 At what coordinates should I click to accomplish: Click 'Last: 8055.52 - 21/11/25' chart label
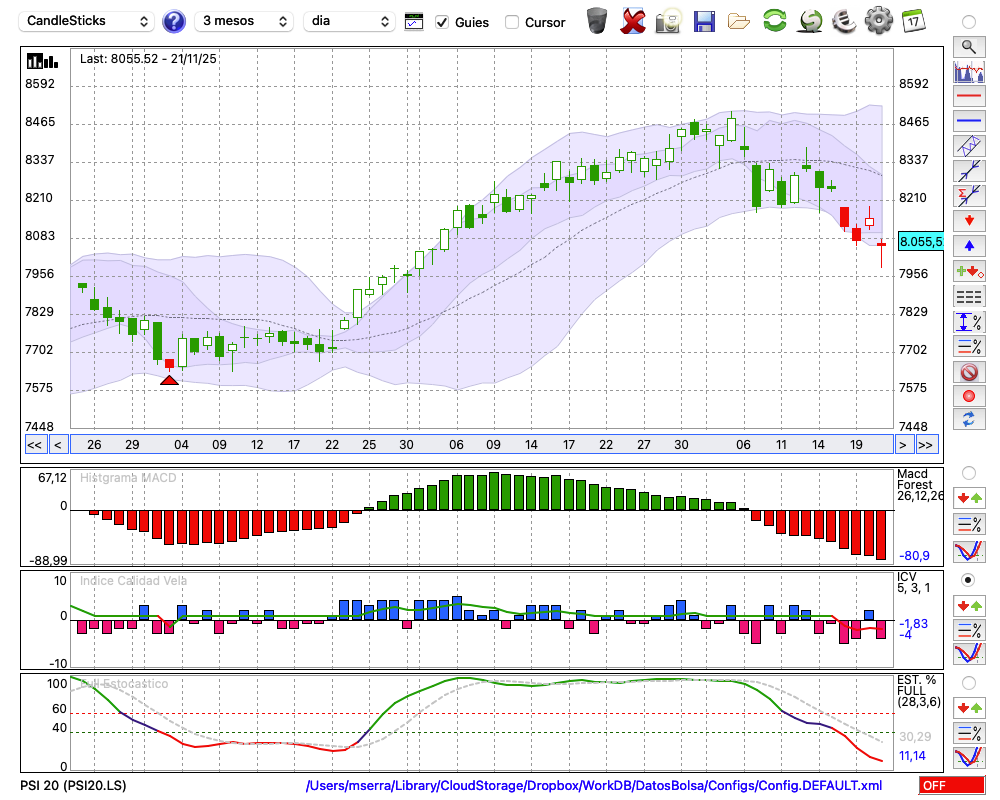(x=148, y=59)
